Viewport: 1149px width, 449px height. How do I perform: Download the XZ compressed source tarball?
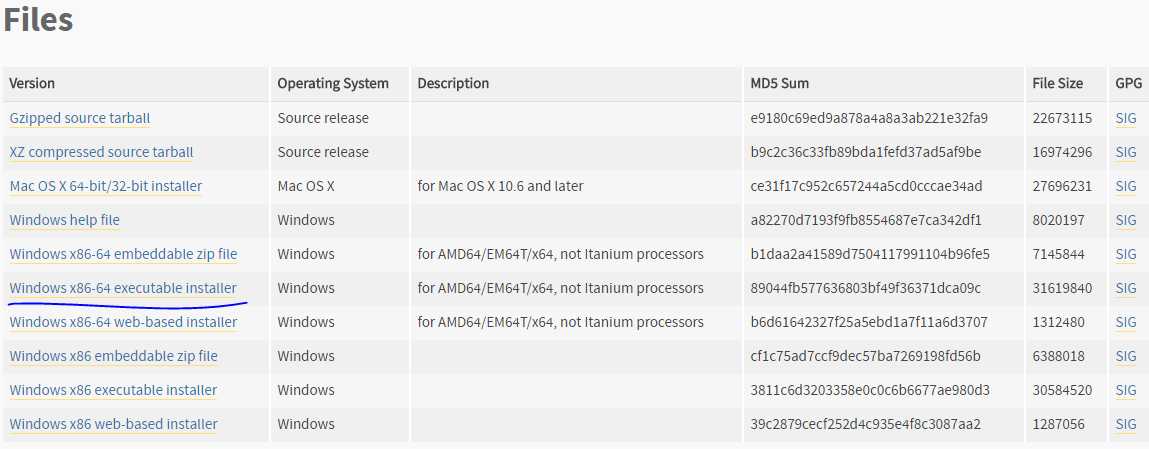tap(101, 152)
